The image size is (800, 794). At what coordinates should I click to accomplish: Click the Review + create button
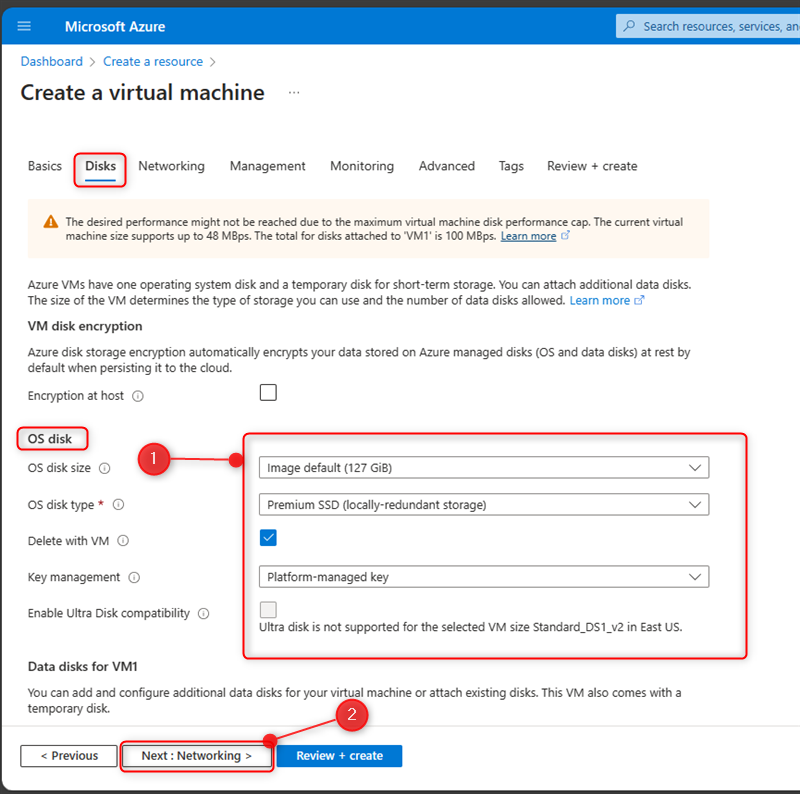pyautogui.click(x=339, y=756)
